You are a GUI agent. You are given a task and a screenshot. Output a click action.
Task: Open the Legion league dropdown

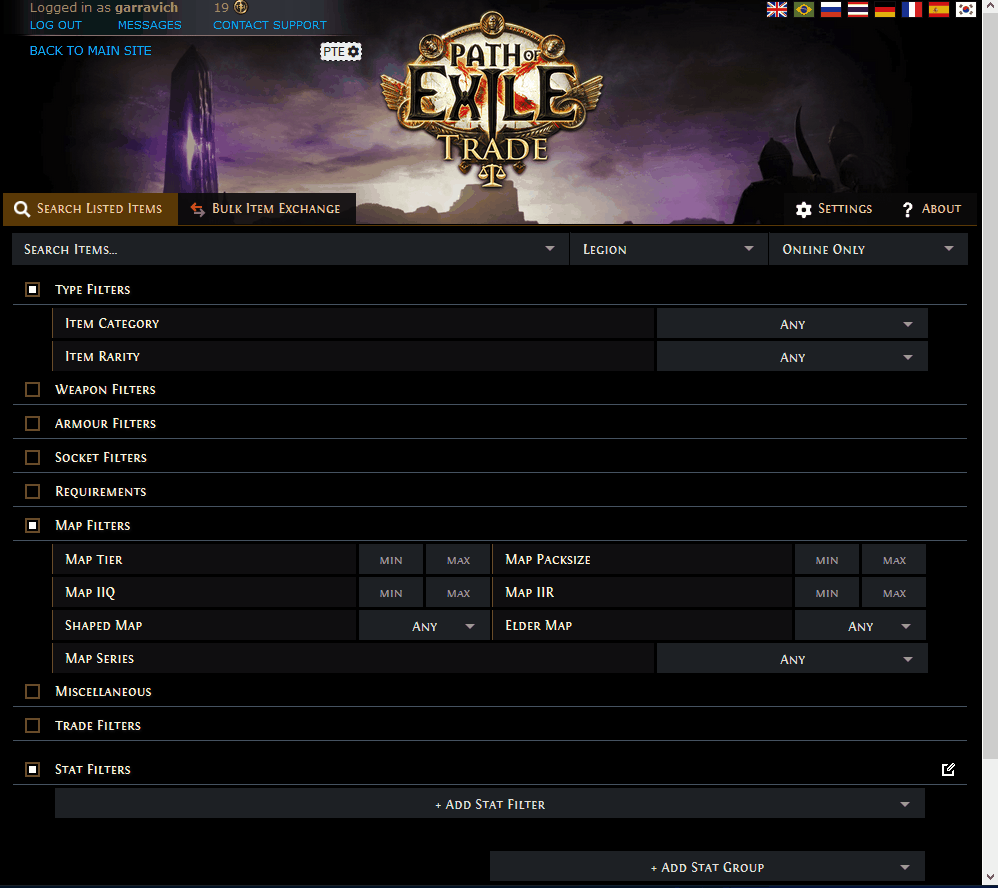[x=668, y=250]
